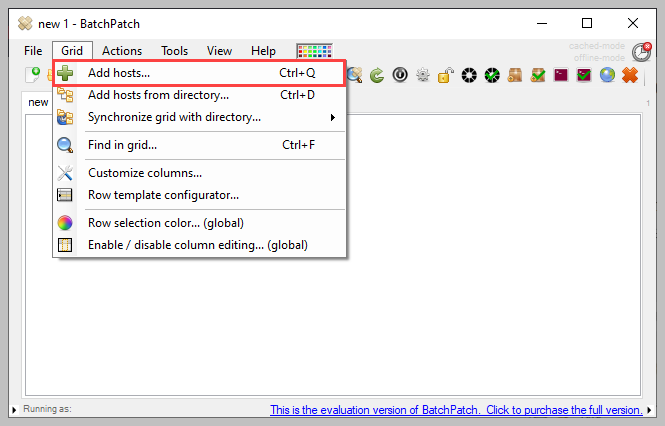665x426 pixels.
Task: Click the orange X toolbar icon
Action: coord(630,75)
